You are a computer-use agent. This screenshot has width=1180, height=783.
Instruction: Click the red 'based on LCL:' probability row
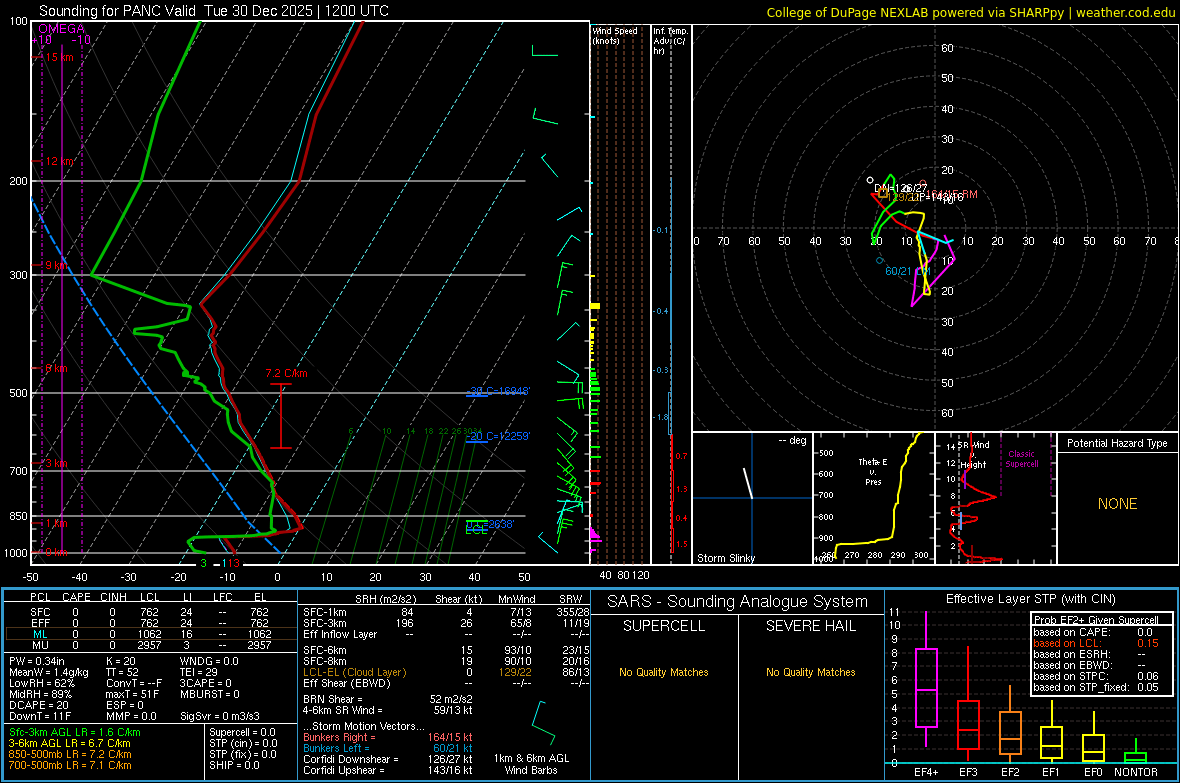pyautogui.click(x=1096, y=643)
